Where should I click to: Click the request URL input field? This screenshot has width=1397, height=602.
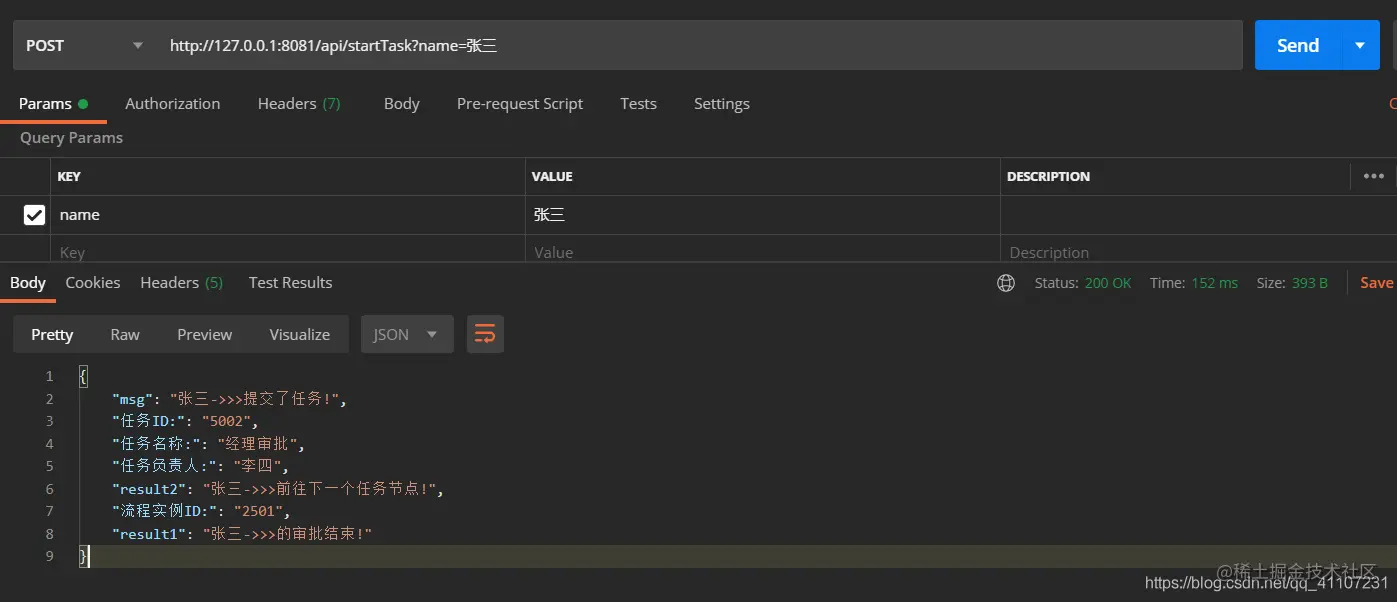coord(699,45)
